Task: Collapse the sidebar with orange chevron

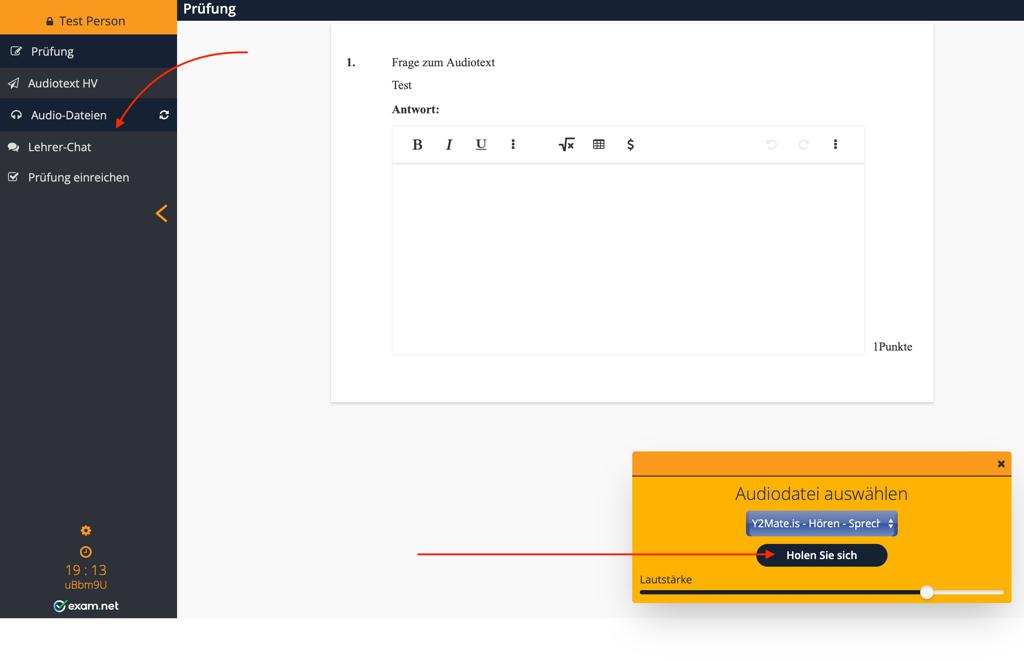Action: (x=161, y=213)
